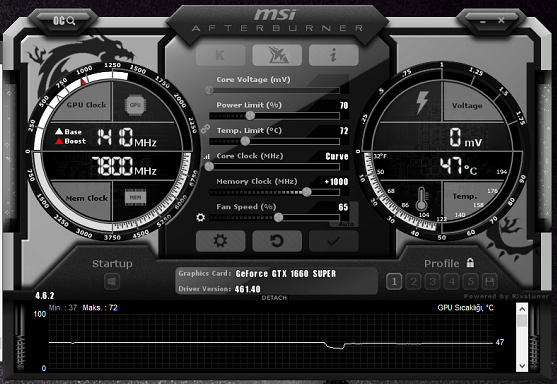Click the version number 4.6.2
The width and height of the screenshot is (557, 384).
pos(45,296)
